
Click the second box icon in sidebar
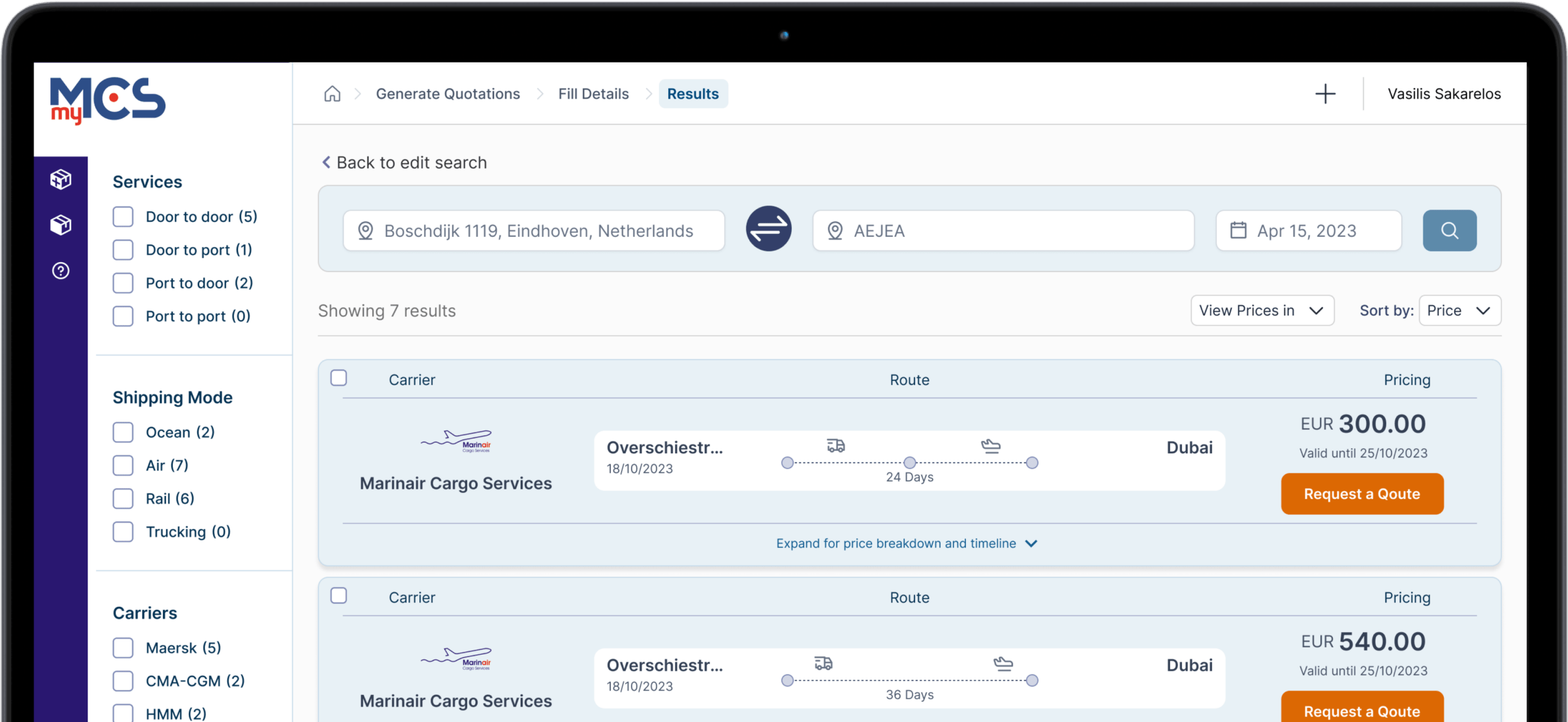pyautogui.click(x=61, y=225)
